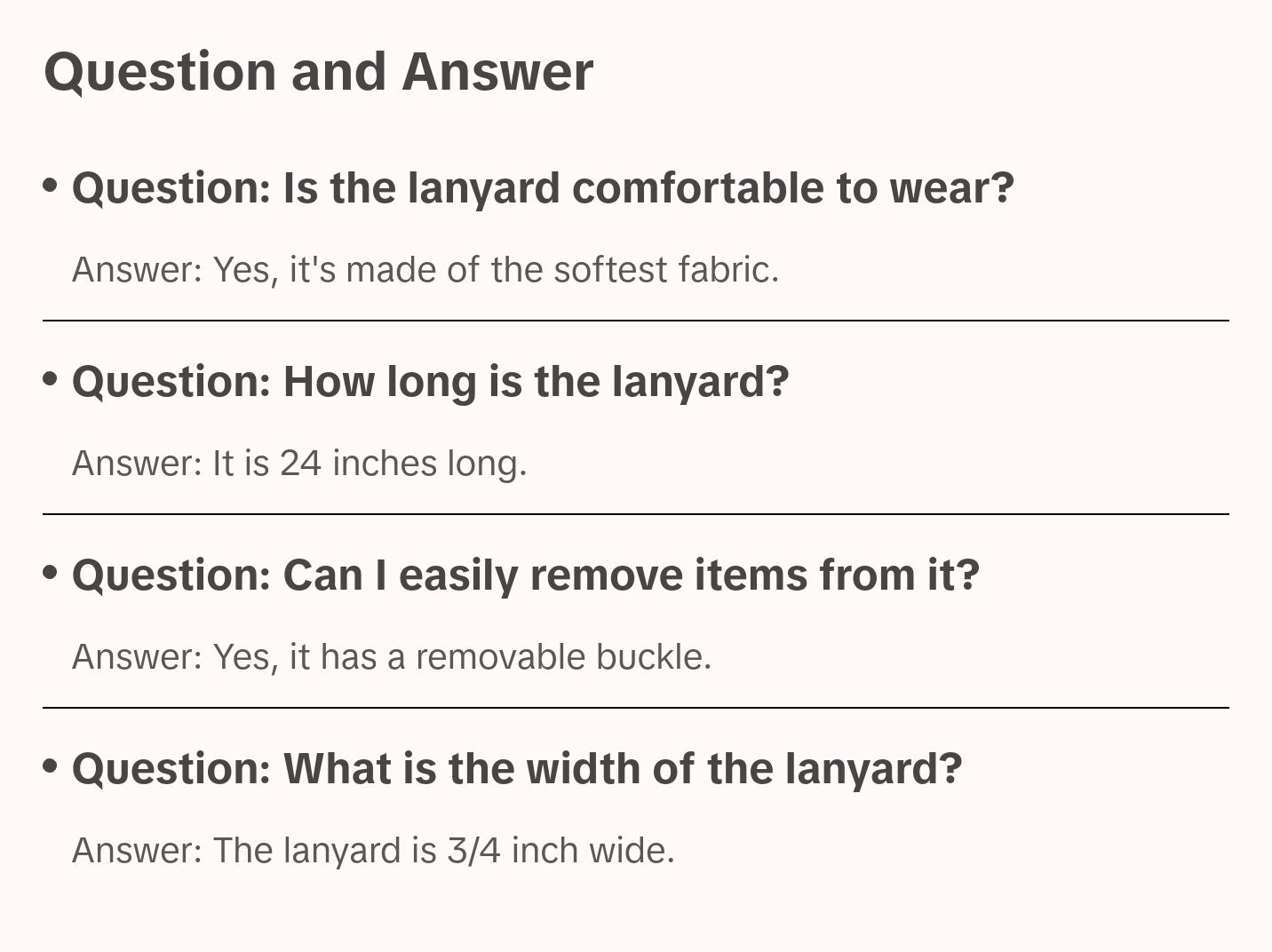The width and height of the screenshot is (1272, 952).
Task: Click the bullet beside the width question
Action: [51, 766]
